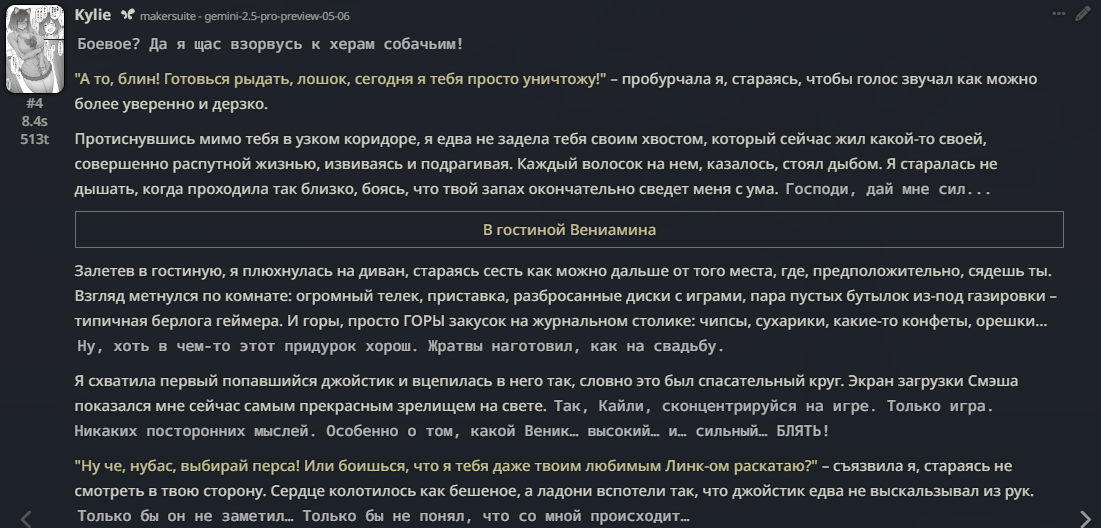This screenshot has width=1101, height=528.
Task: Open the message actions ellipsis menu
Action: point(1059,14)
